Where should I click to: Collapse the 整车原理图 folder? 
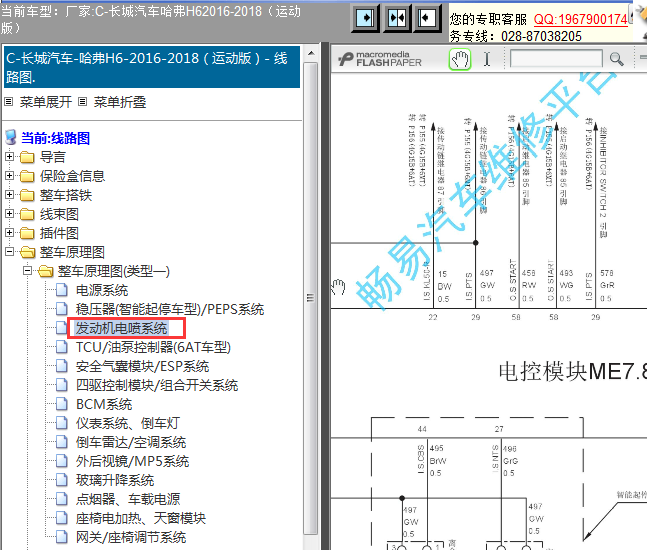tap(9, 252)
